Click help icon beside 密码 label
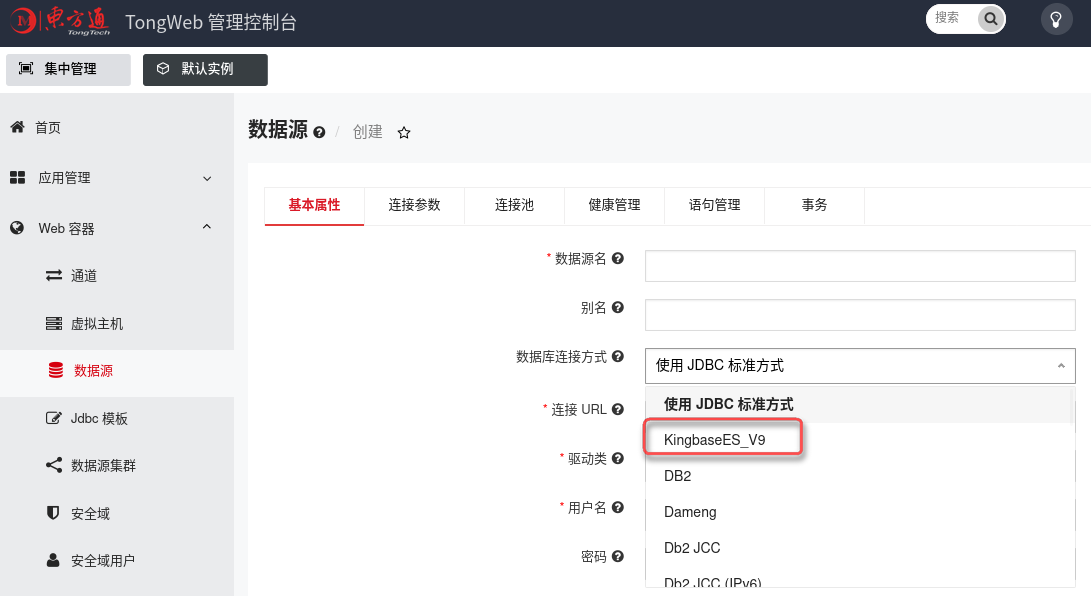Image resolution: width=1091 pixels, height=596 pixels. click(x=618, y=556)
